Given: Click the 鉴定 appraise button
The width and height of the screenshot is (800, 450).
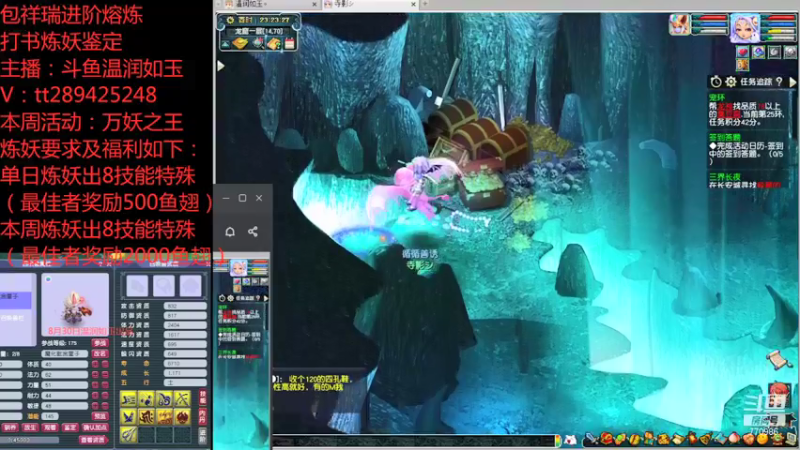Looking at the screenshot, I should click(70, 428).
